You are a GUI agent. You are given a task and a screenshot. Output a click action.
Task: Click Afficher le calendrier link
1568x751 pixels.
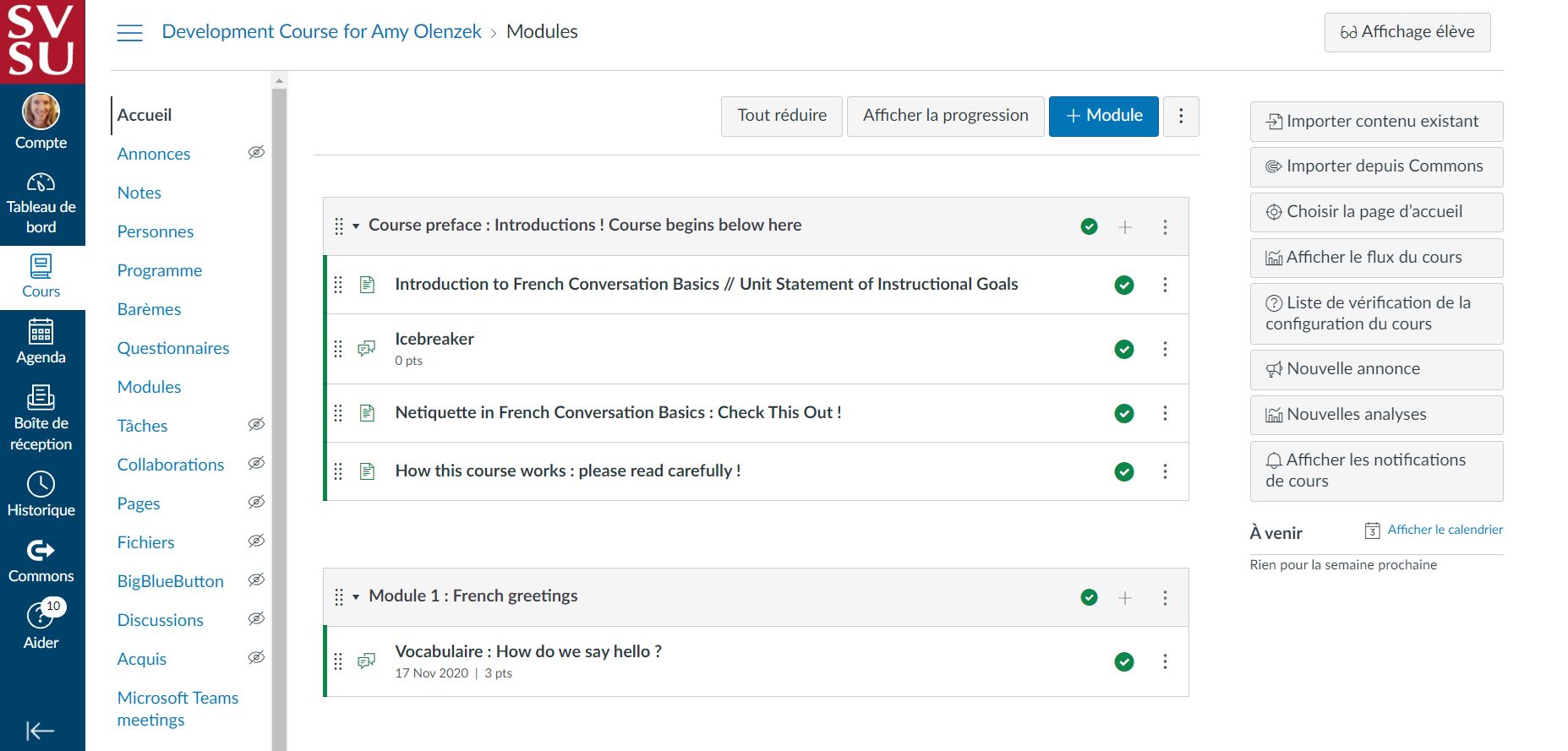(x=1445, y=530)
